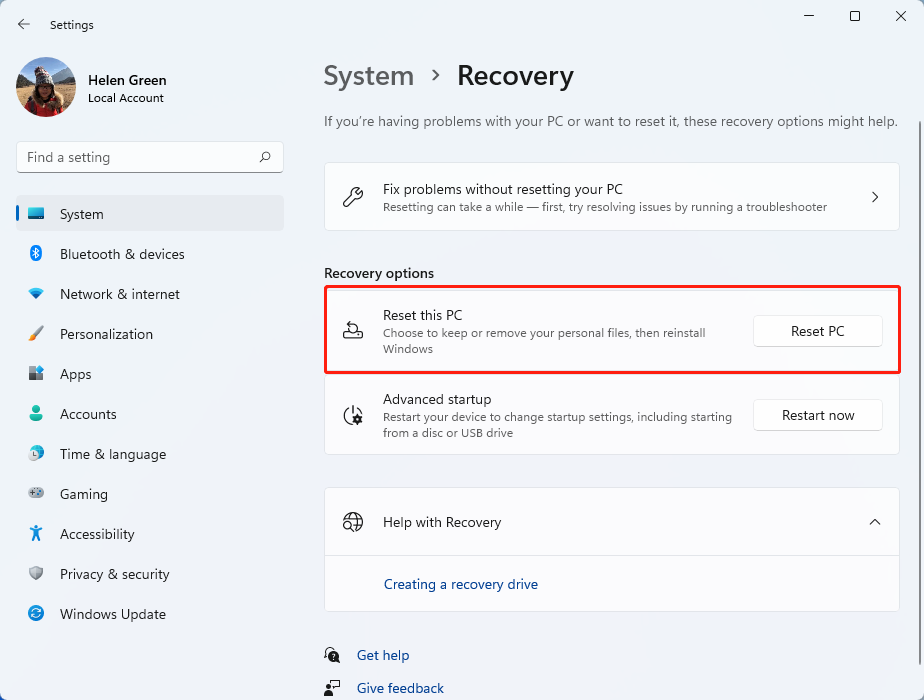Click the 'Reset this PC' title text
Image resolution: width=924 pixels, height=700 pixels.
tap(423, 315)
